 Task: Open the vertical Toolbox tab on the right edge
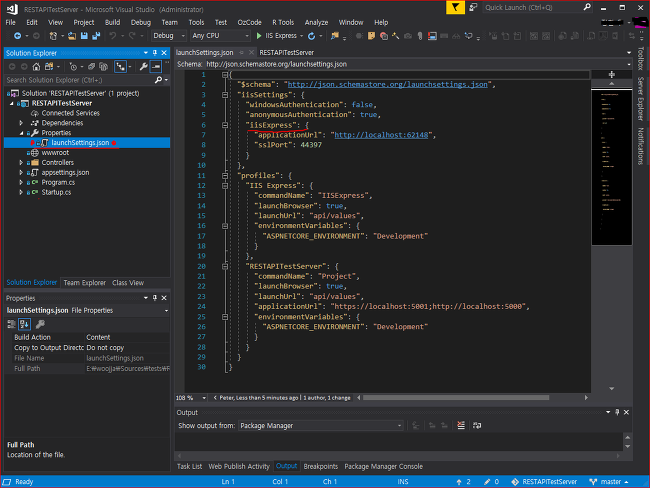tap(641, 58)
